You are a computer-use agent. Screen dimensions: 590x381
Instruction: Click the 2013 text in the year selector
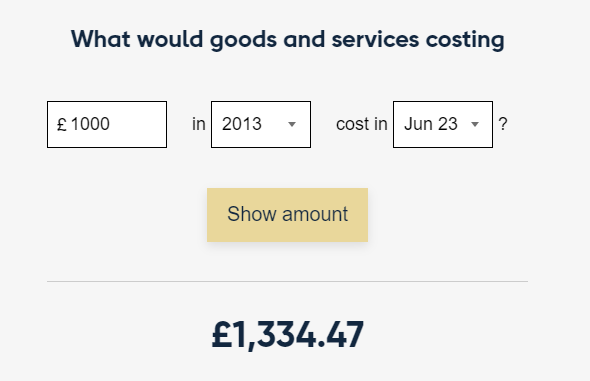click(242, 124)
